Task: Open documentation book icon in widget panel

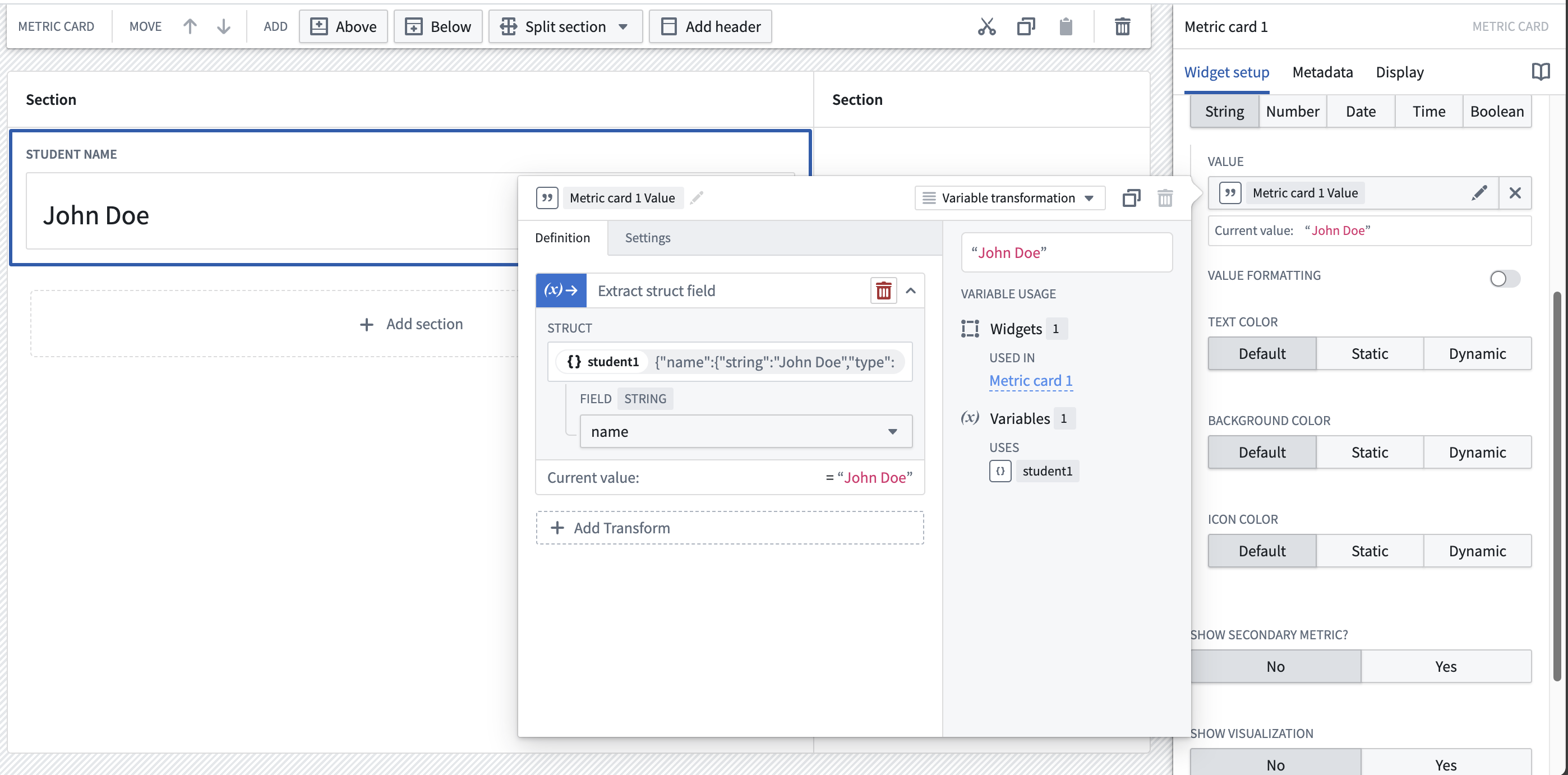Action: [x=1540, y=72]
